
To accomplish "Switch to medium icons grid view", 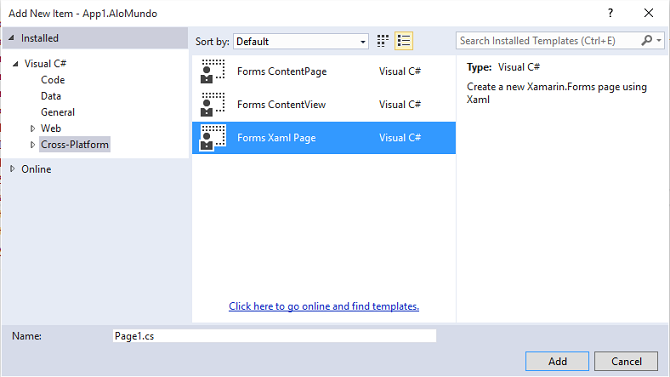I will 383,41.
